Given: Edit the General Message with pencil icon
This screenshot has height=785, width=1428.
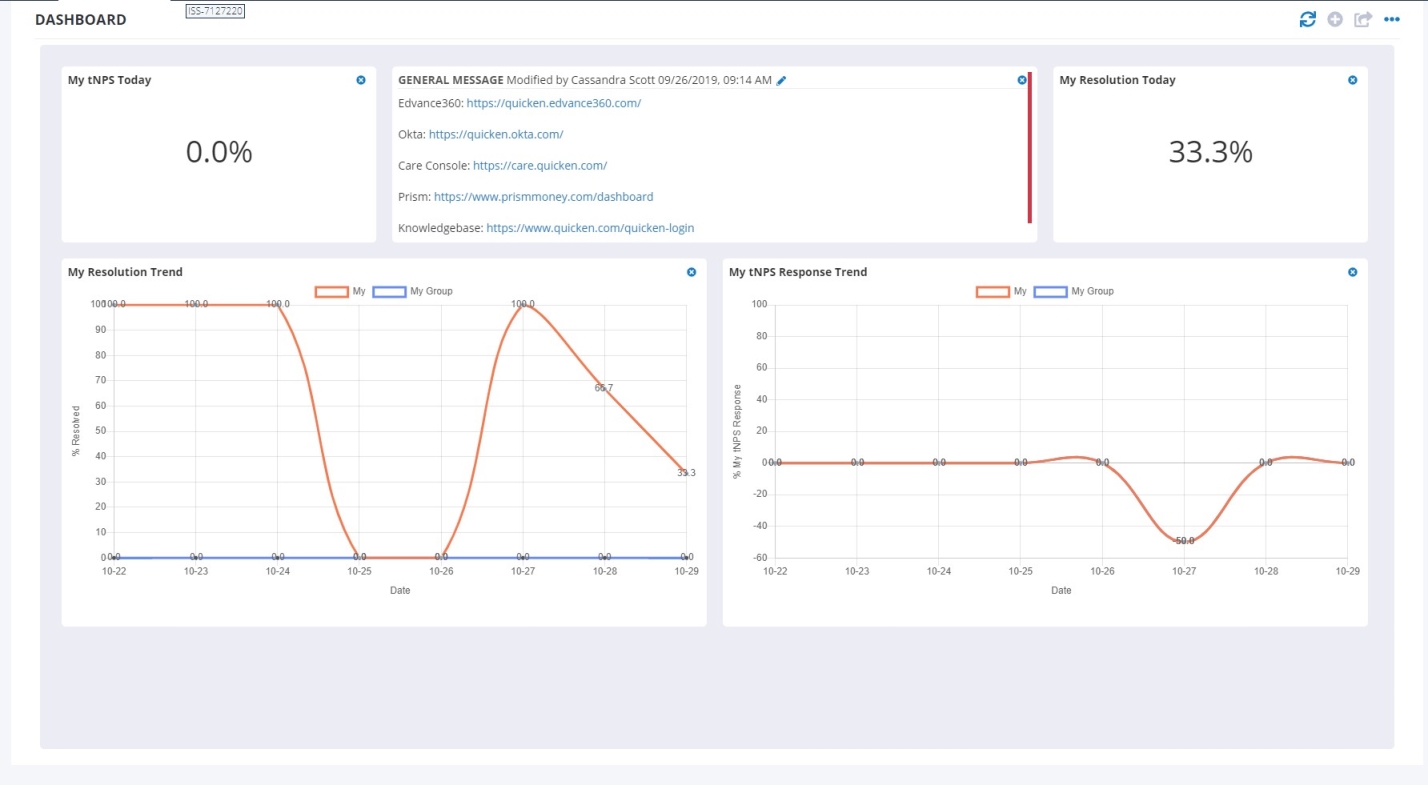Looking at the screenshot, I should (x=782, y=80).
